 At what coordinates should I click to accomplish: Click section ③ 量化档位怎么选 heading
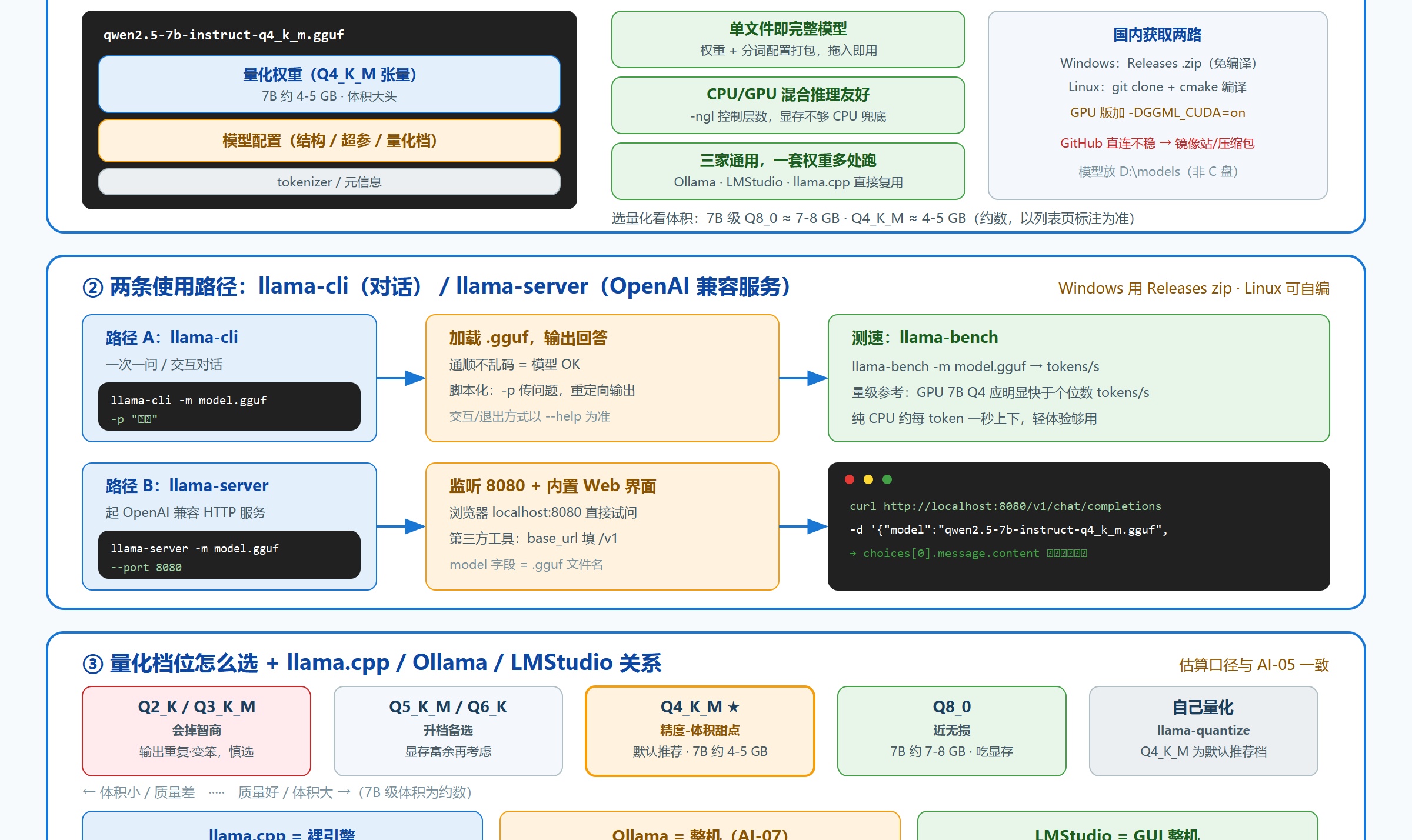tap(372, 663)
